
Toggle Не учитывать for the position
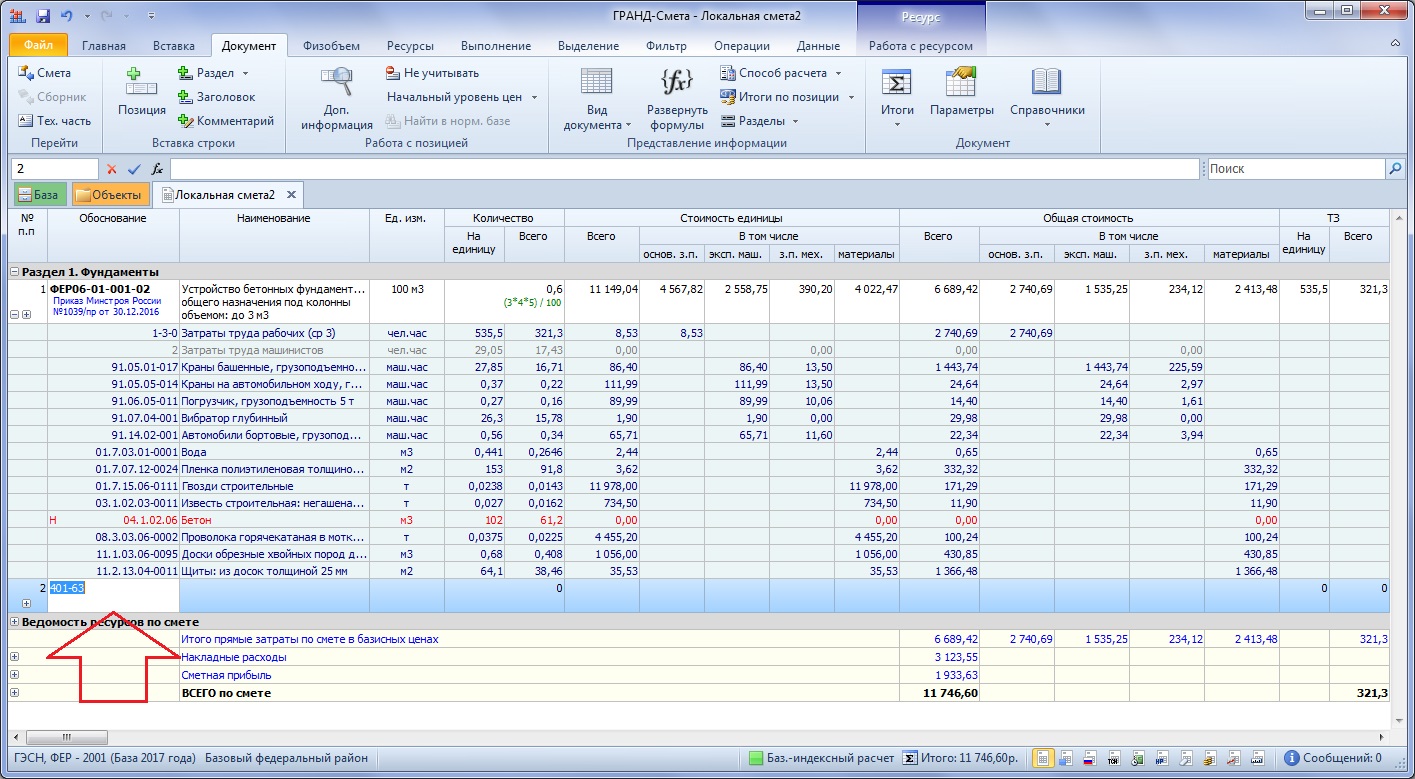[x=433, y=73]
